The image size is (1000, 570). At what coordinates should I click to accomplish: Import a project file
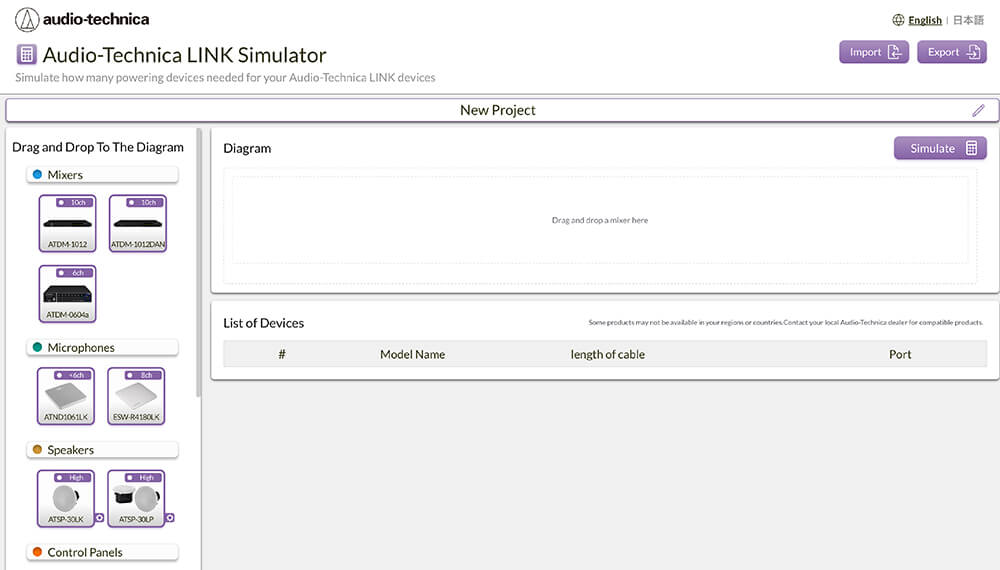point(874,52)
